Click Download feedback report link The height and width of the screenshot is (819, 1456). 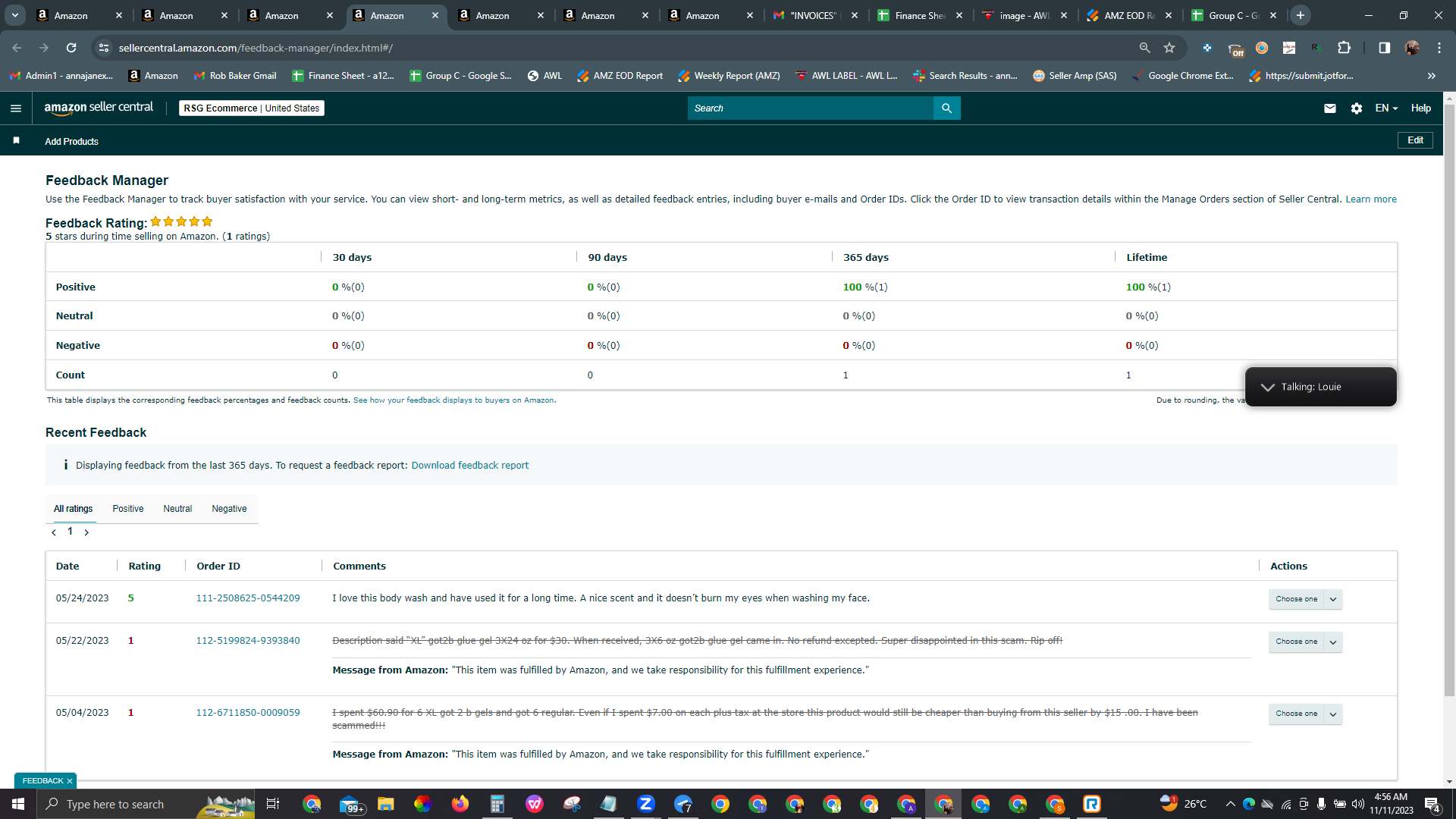click(470, 466)
